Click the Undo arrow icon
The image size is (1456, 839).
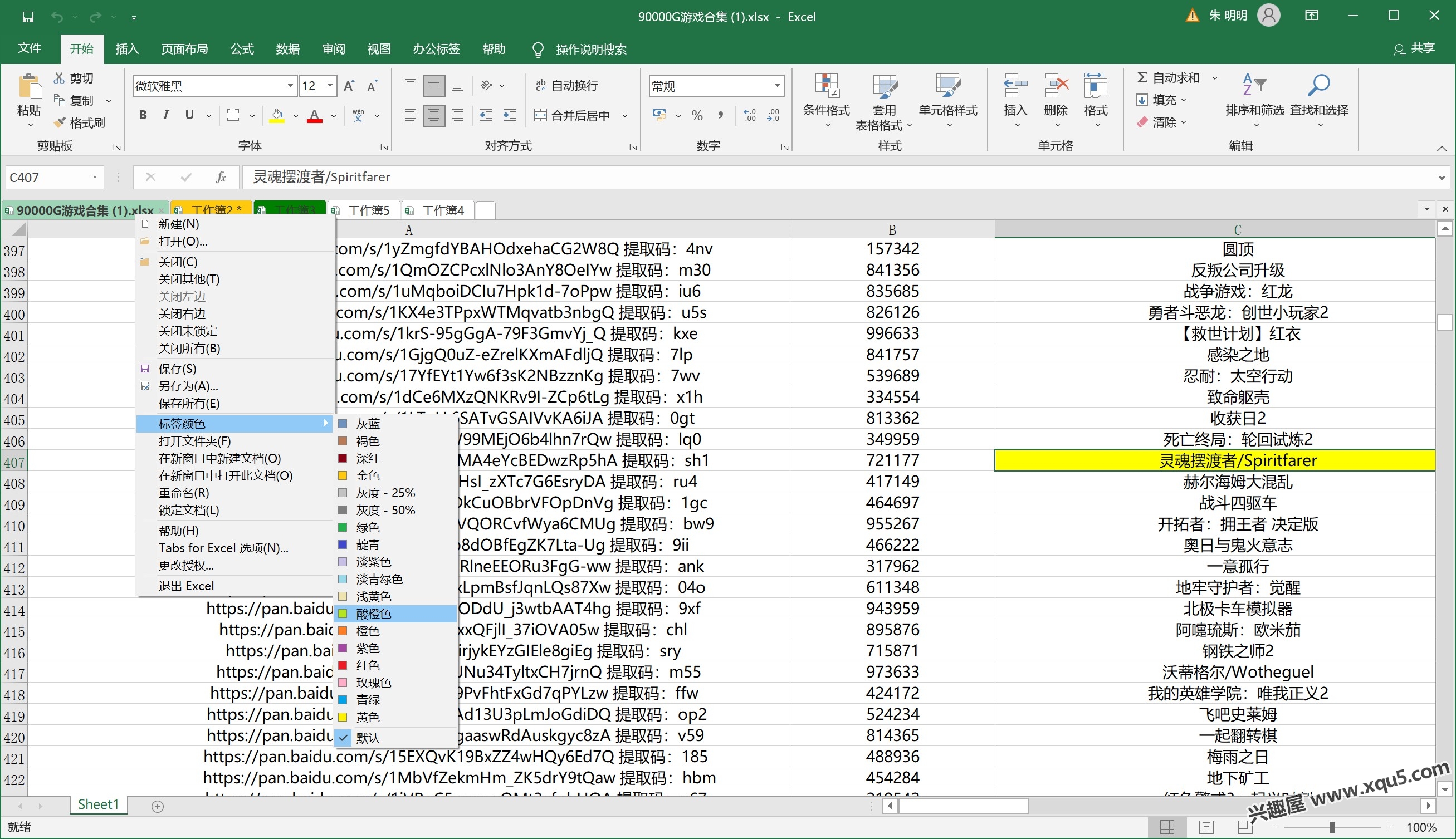click(56, 17)
